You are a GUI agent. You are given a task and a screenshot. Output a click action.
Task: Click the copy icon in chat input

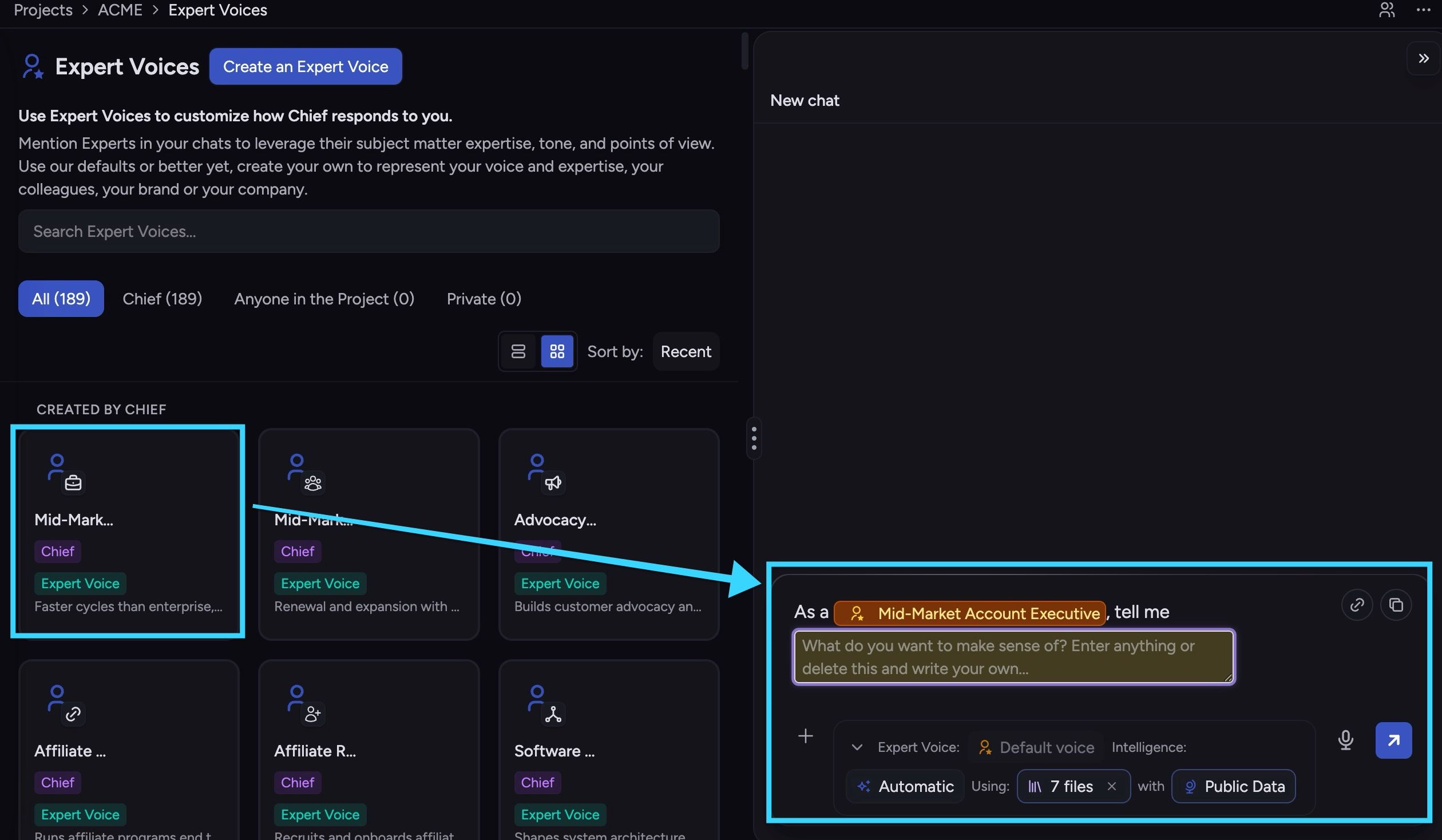pyautogui.click(x=1396, y=605)
